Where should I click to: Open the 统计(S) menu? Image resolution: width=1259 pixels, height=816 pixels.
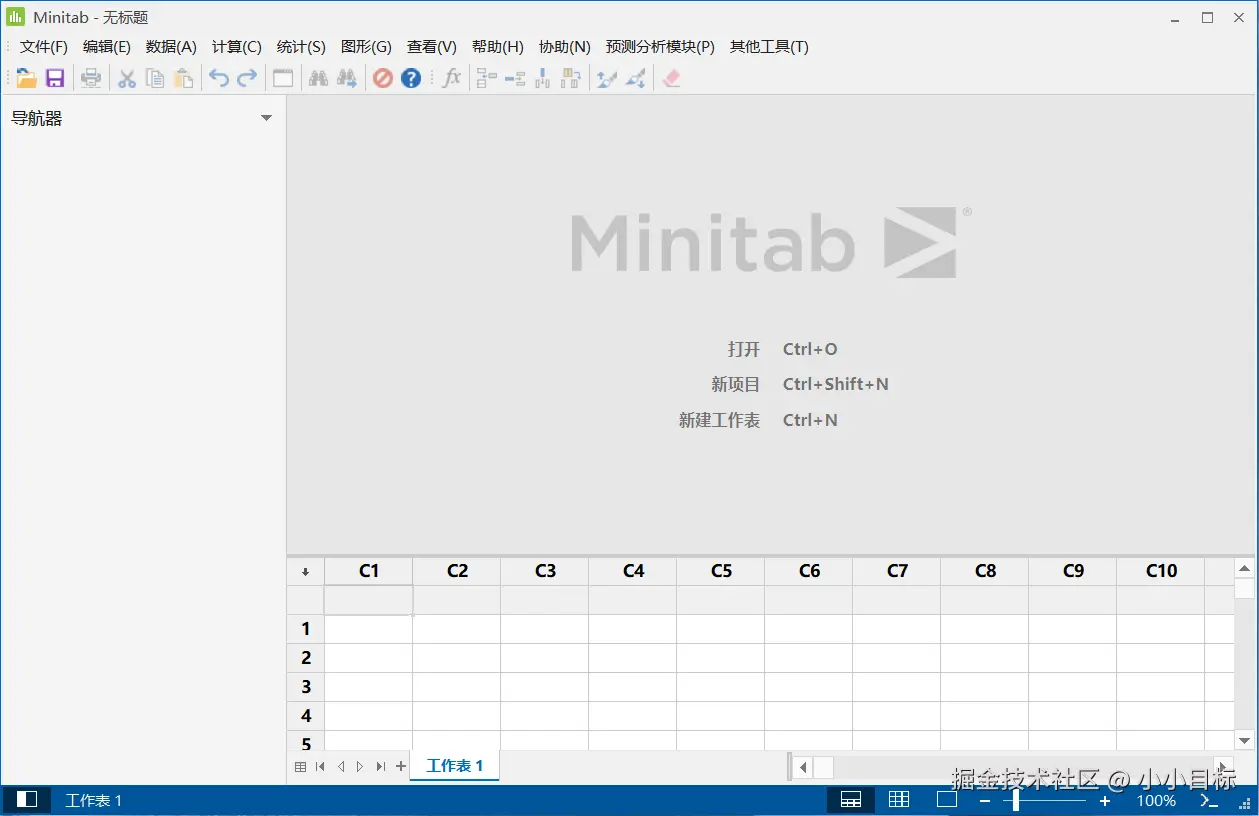[x=301, y=47]
